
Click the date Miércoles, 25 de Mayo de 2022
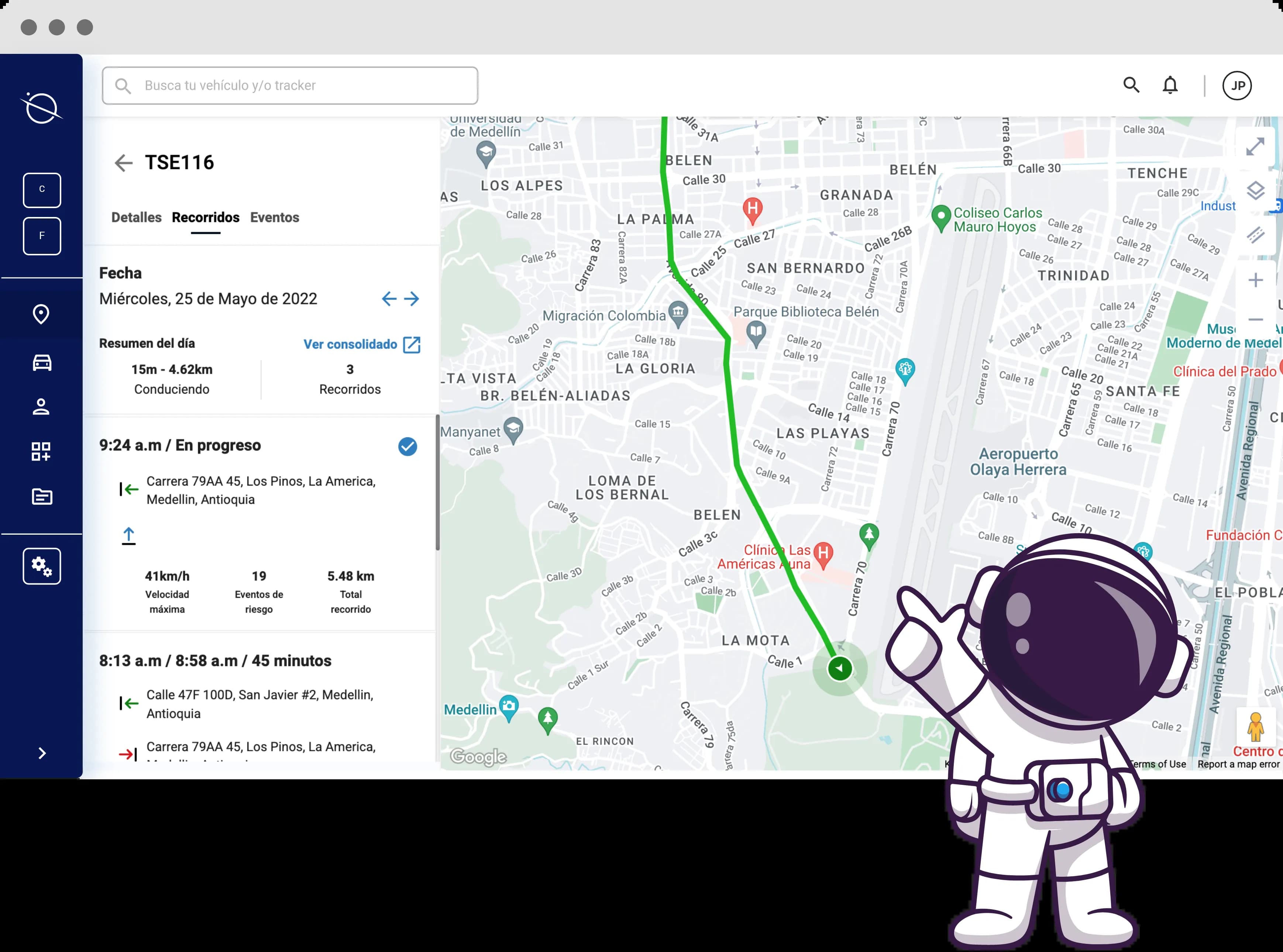(x=208, y=299)
